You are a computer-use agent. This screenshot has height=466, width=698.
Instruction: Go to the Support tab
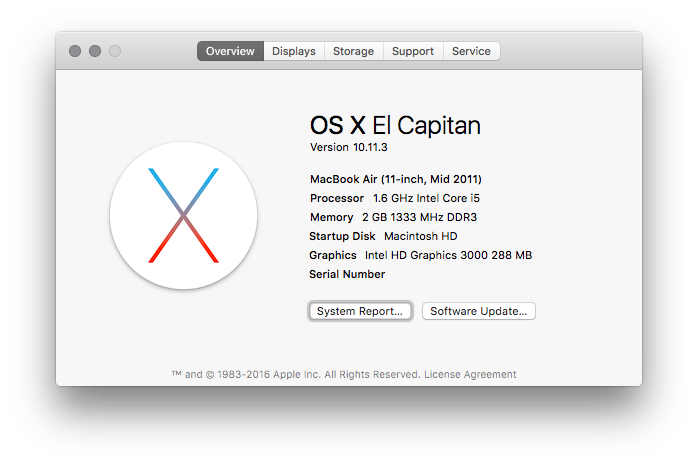(x=413, y=51)
